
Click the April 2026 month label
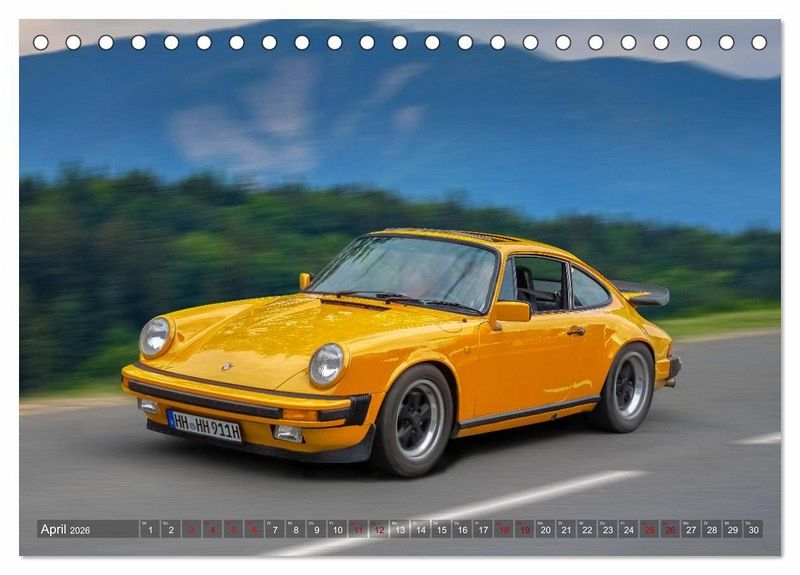[x=66, y=529]
